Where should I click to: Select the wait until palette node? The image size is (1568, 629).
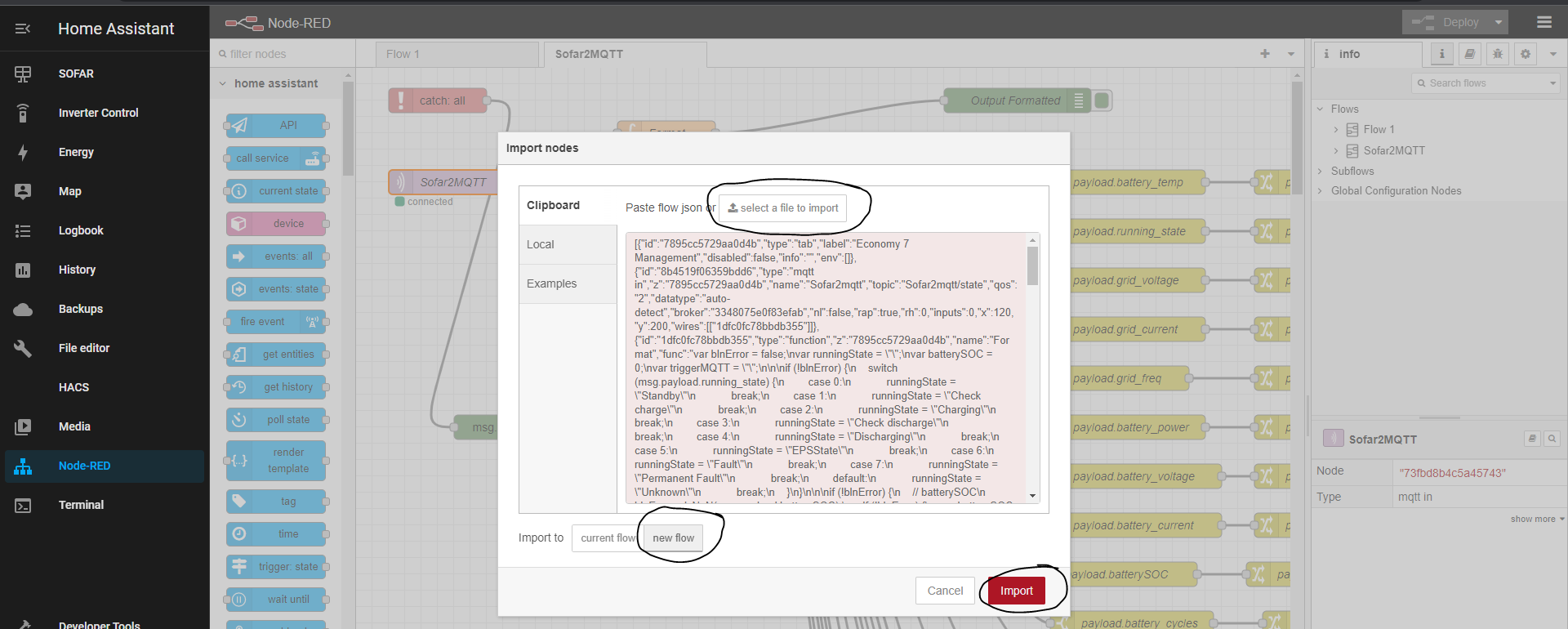(276, 599)
